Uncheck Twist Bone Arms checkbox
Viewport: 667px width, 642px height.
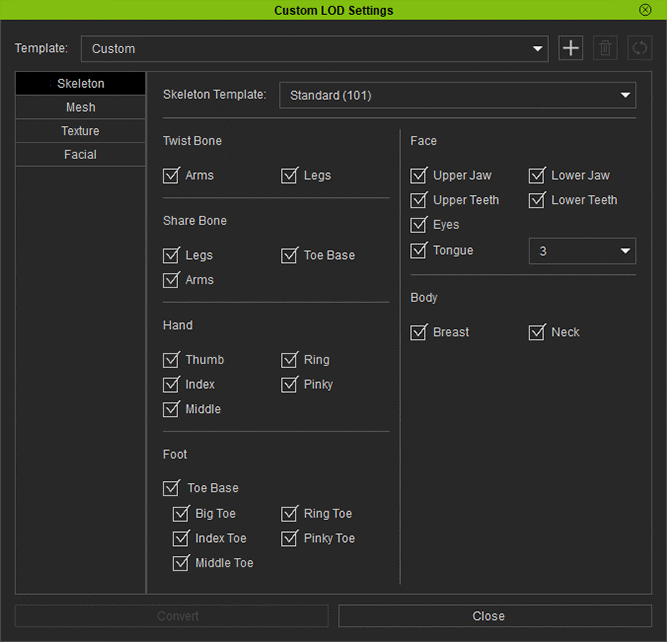click(x=171, y=176)
